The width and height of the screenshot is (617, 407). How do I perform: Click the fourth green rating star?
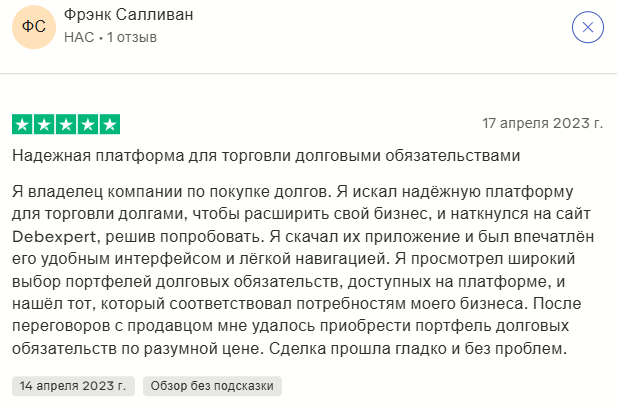88,125
